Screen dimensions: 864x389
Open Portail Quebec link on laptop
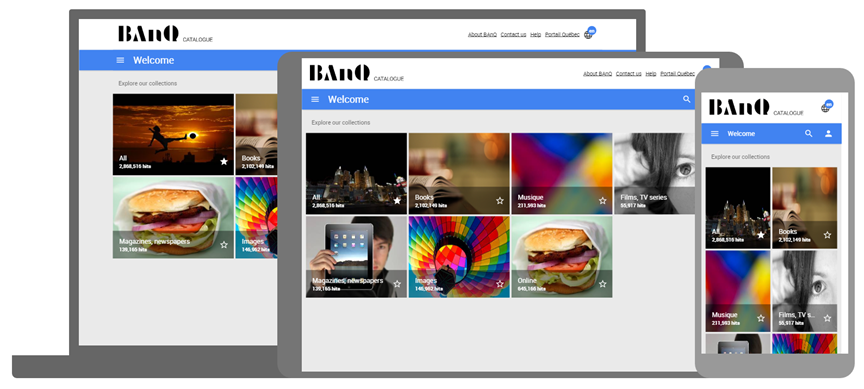562,34
